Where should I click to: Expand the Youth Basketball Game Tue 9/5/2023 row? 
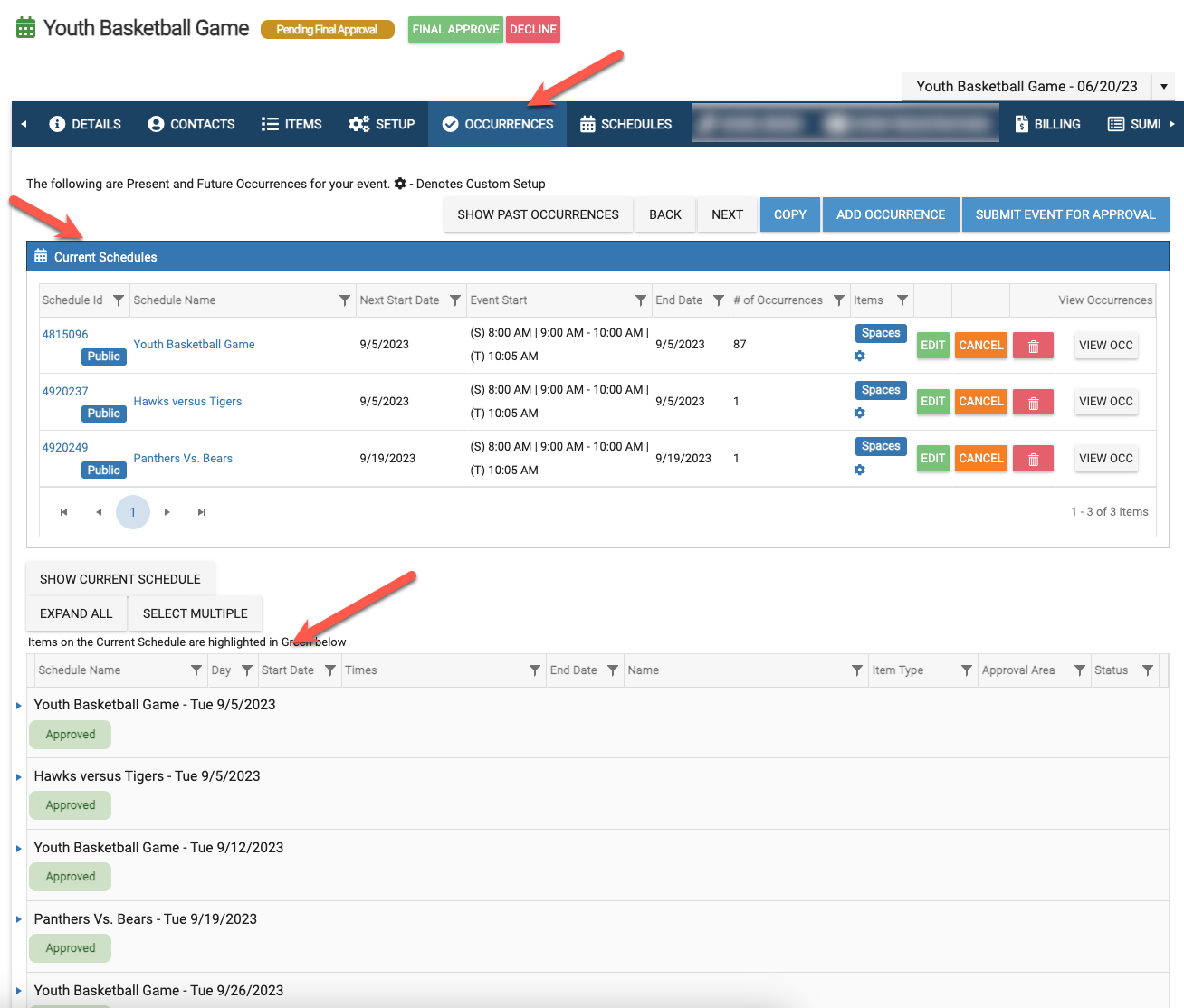[x=19, y=706]
